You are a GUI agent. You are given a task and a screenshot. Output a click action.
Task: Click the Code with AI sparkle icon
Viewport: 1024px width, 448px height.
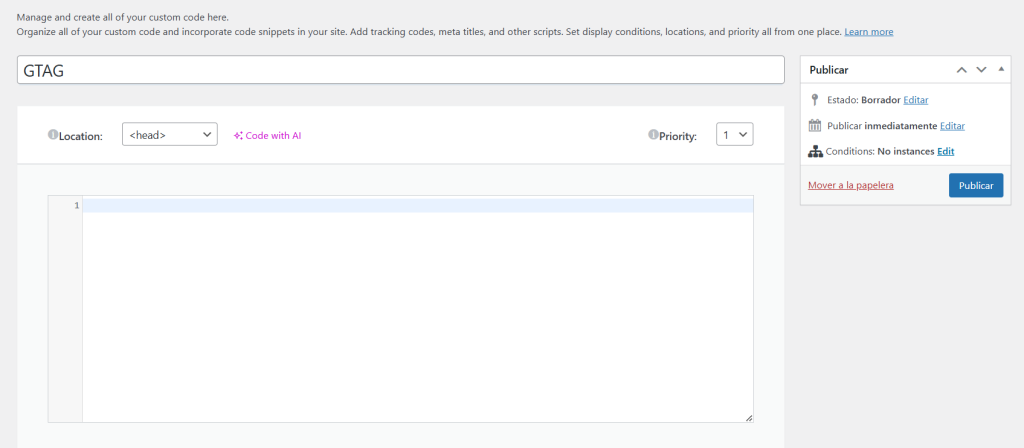click(x=238, y=136)
